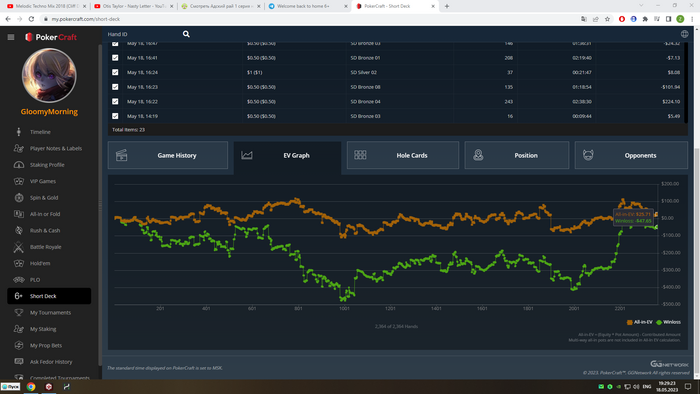Viewport: 700px width, 394px height.
Task: Click the VIP Games icon
Action: tap(19, 181)
